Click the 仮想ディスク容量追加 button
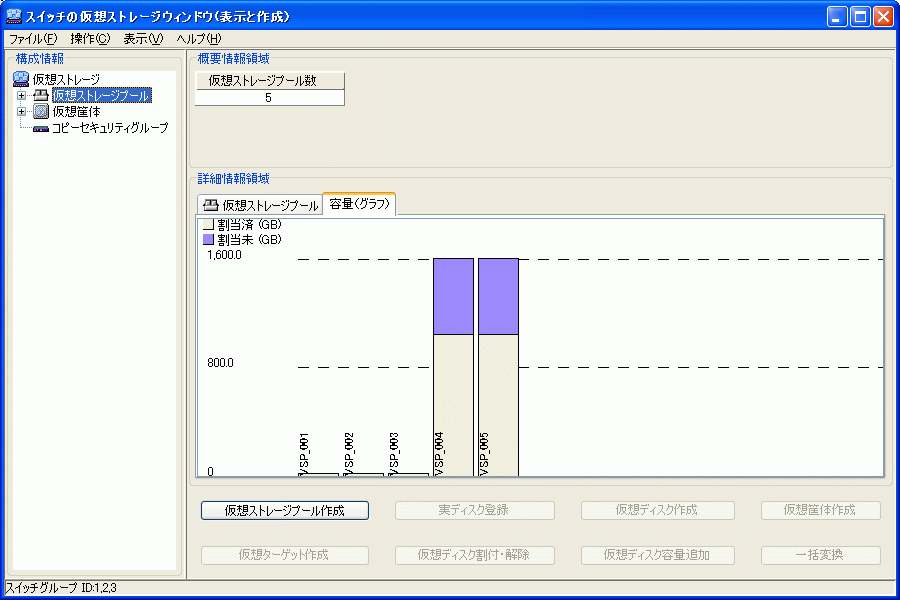 [x=657, y=555]
